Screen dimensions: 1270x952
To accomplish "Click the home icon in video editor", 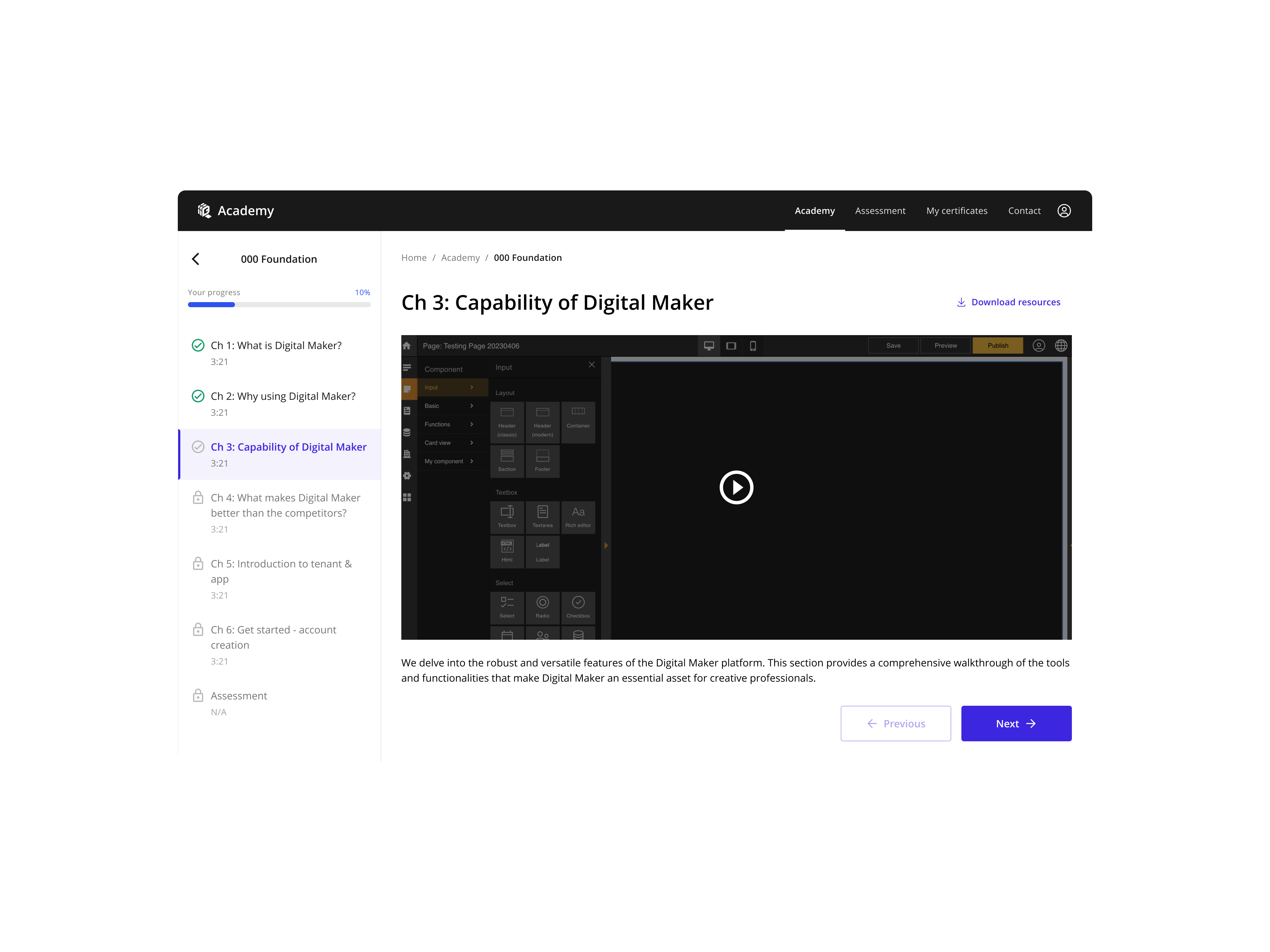I will (406, 346).
